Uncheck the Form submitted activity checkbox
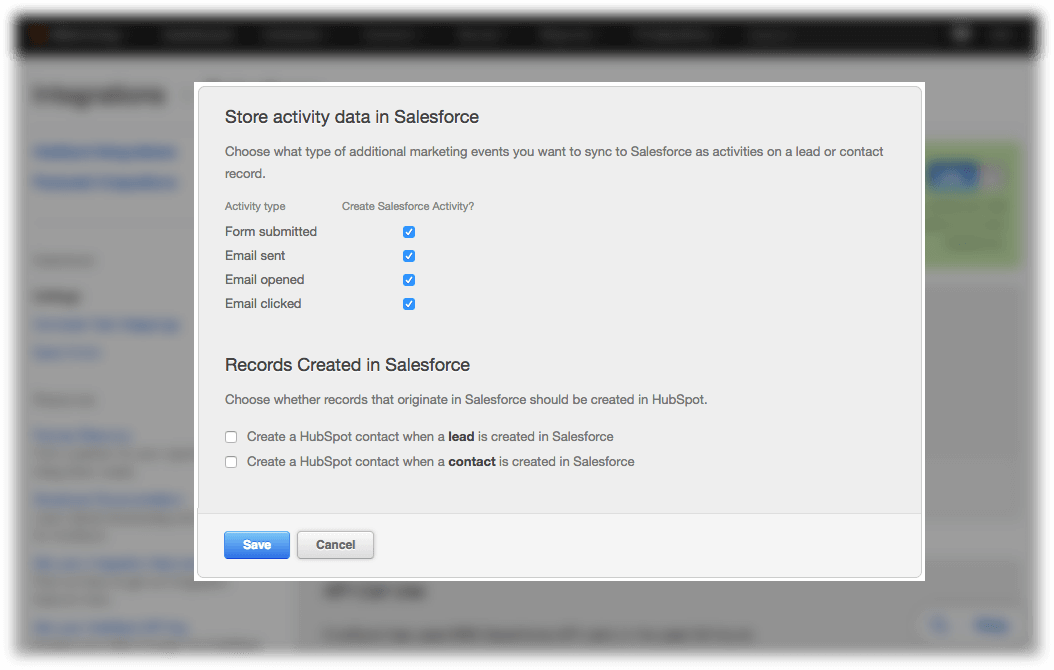 coord(409,232)
